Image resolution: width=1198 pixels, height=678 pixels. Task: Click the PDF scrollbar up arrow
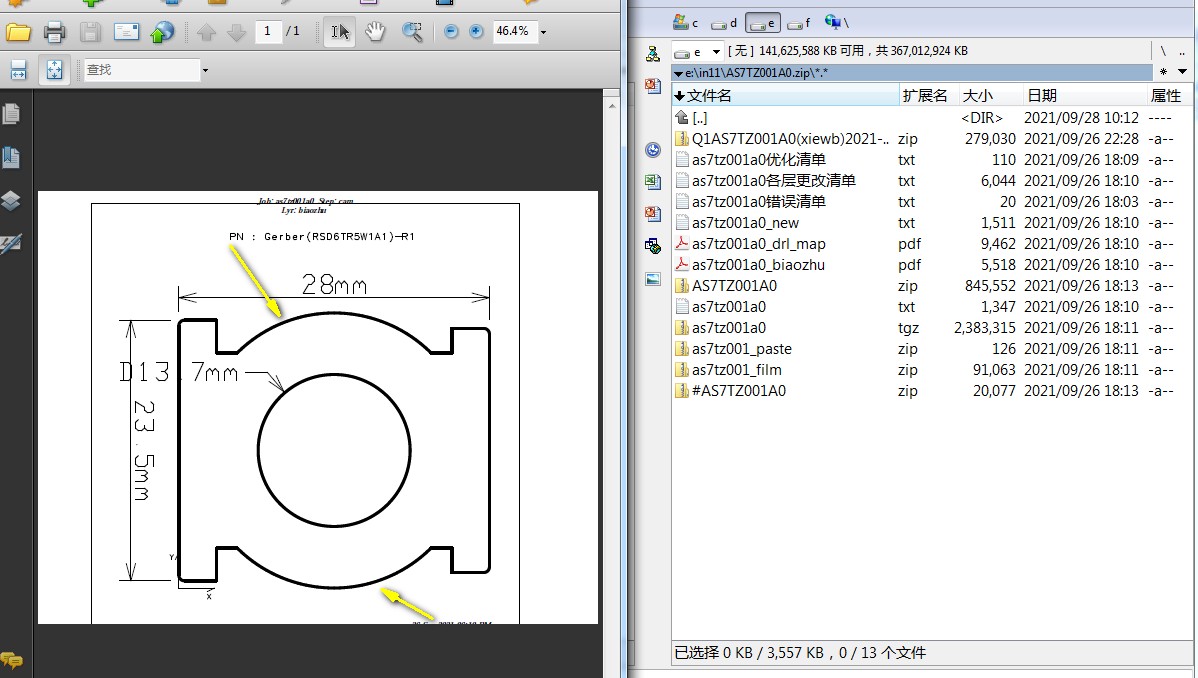(x=611, y=106)
